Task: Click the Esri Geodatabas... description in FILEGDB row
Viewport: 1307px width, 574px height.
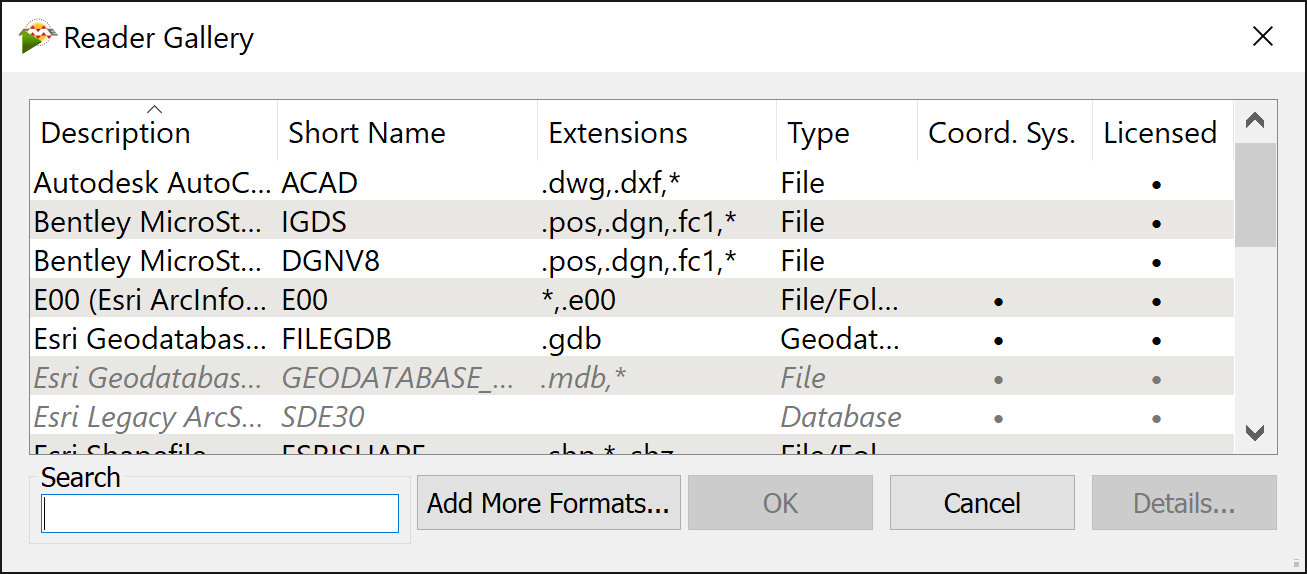Action: coord(152,339)
